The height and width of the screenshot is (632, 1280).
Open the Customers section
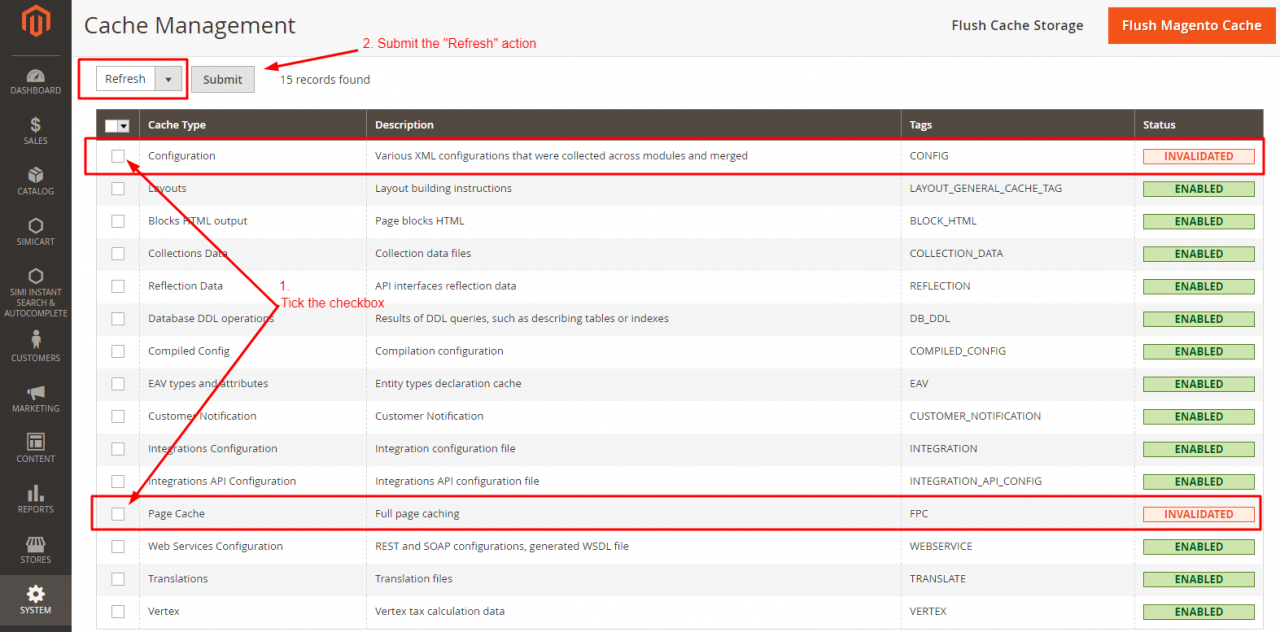tap(35, 348)
